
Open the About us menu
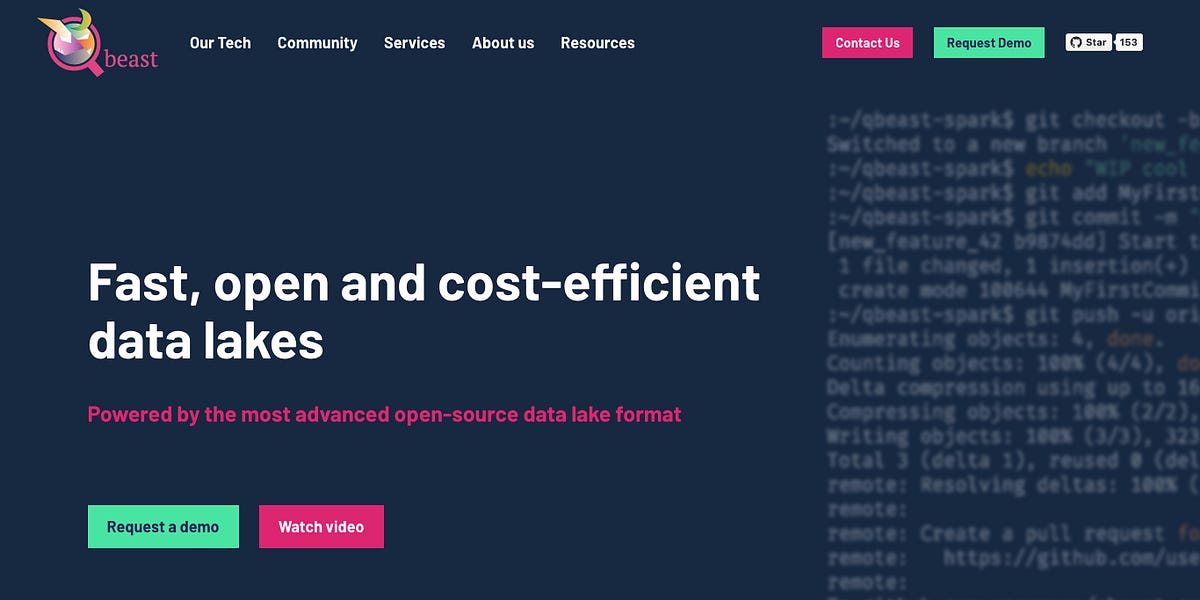[x=503, y=43]
